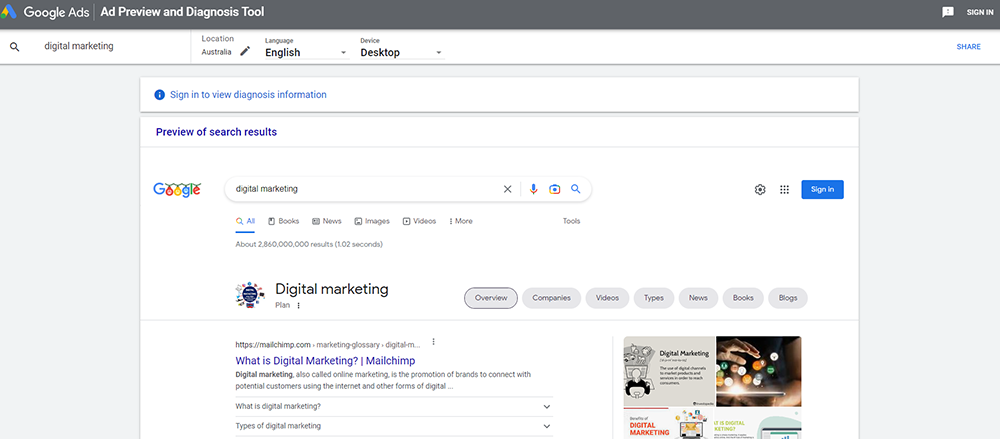This screenshot has width=1000, height=439.
Task: Search by image with the camera icon
Action: [x=555, y=189]
